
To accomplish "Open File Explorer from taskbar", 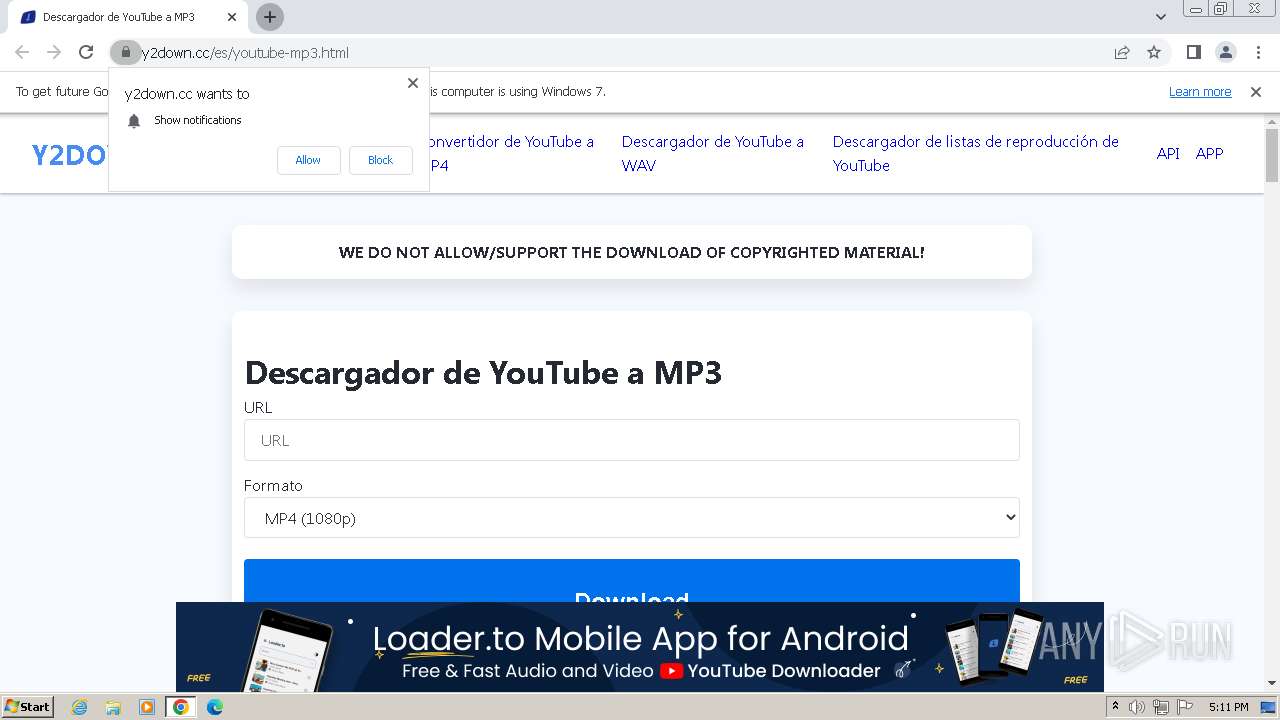I will click(113, 707).
